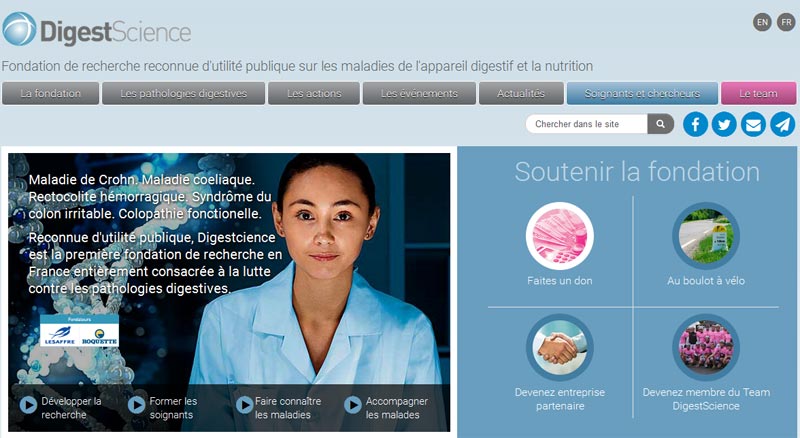Open the Facebook social icon
Screen dimensions: 800x438
pyautogui.click(x=695, y=124)
